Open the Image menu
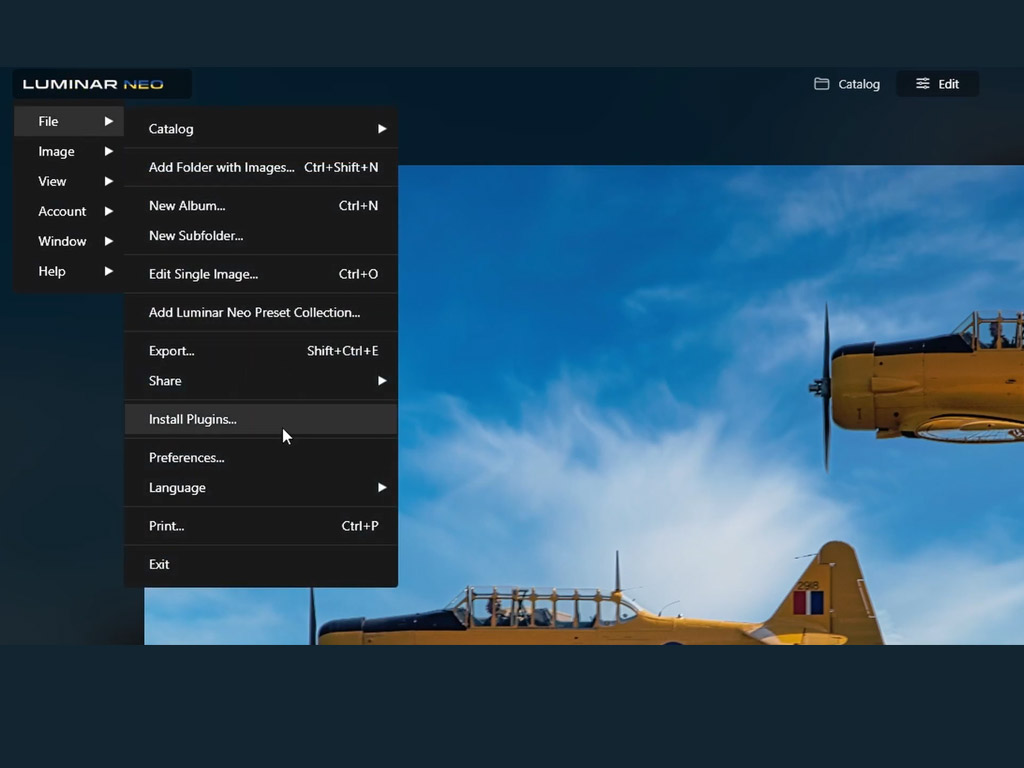The image size is (1024, 768). (57, 152)
